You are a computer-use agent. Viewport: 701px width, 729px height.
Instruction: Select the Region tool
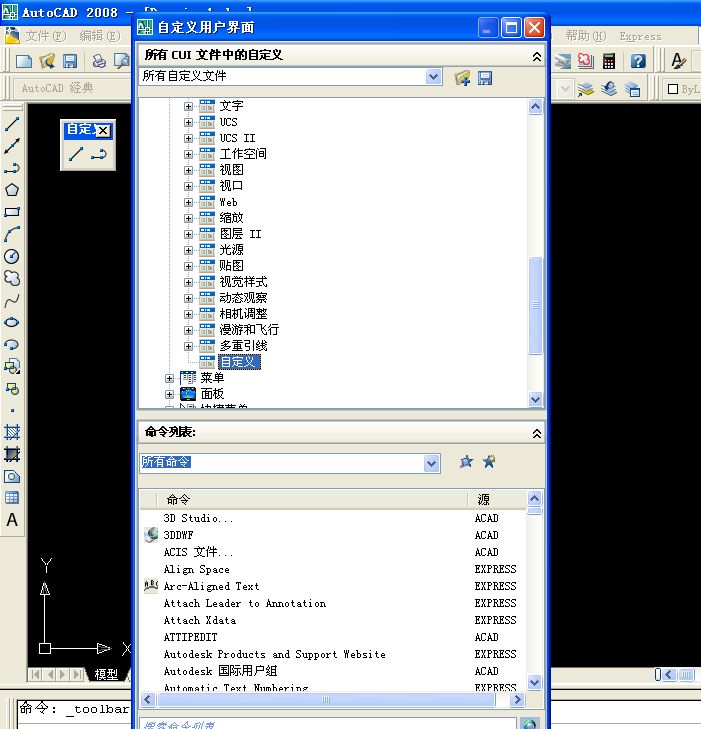(12, 476)
